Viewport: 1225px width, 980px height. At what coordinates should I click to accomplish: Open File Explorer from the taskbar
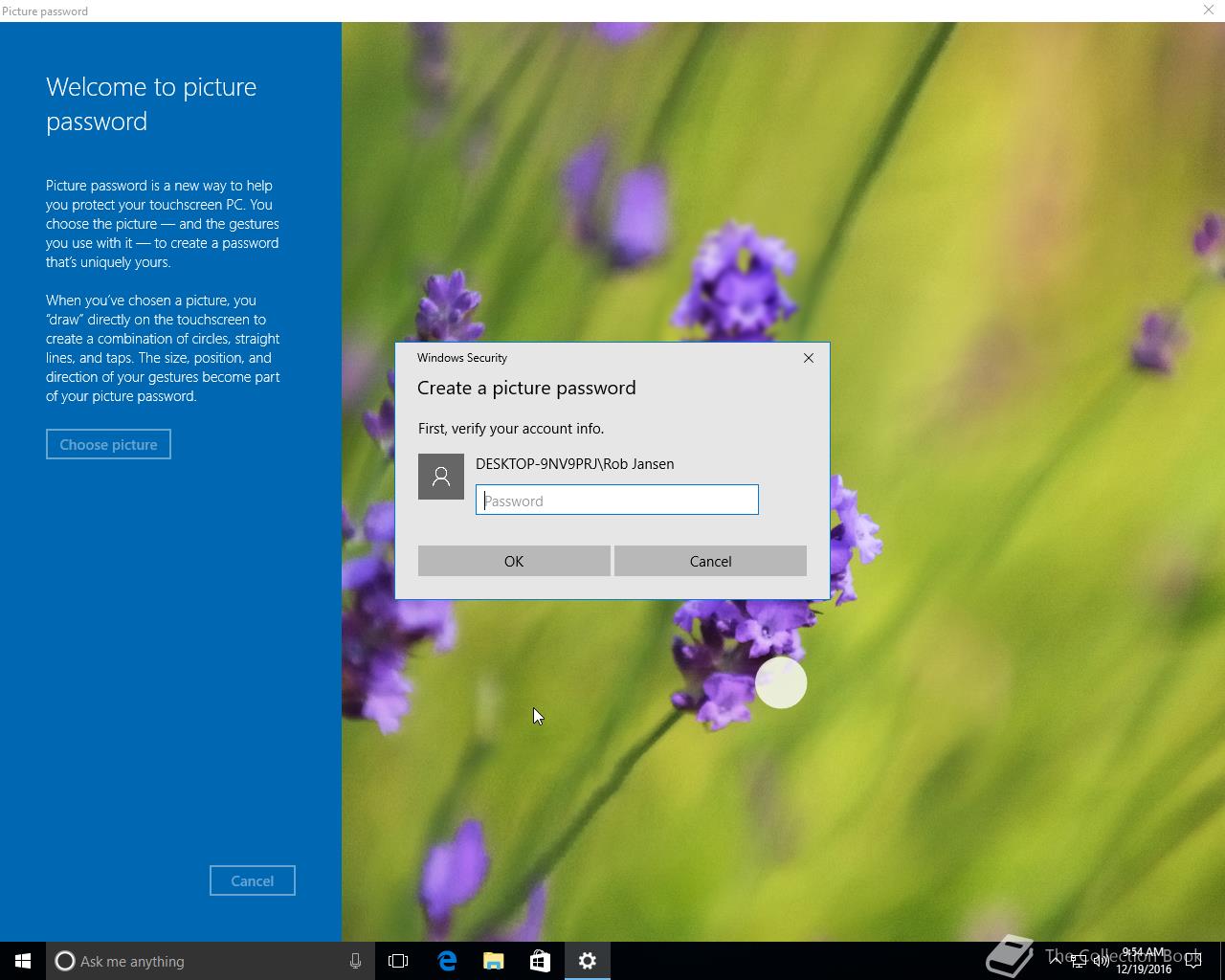coord(493,961)
